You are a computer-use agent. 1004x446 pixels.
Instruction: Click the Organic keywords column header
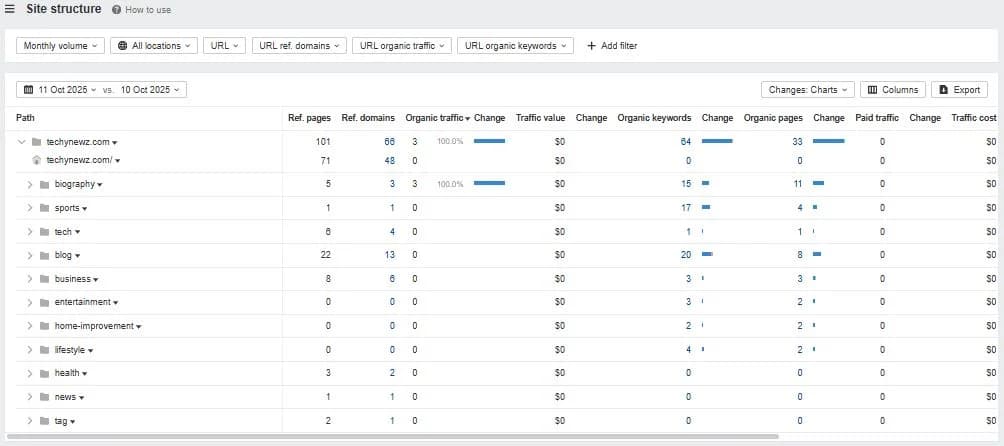tap(654, 118)
